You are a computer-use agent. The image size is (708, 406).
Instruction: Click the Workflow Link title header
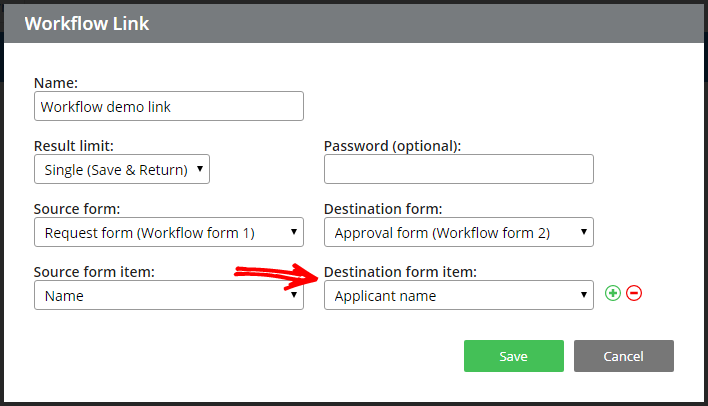click(x=87, y=23)
